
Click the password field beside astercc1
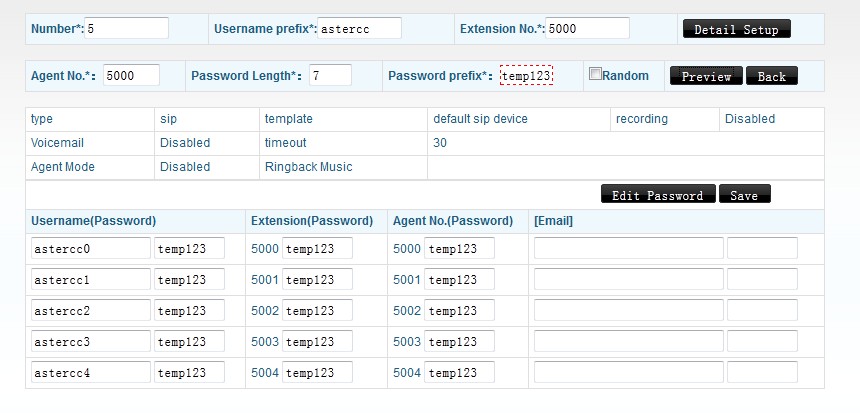point(189,280)
